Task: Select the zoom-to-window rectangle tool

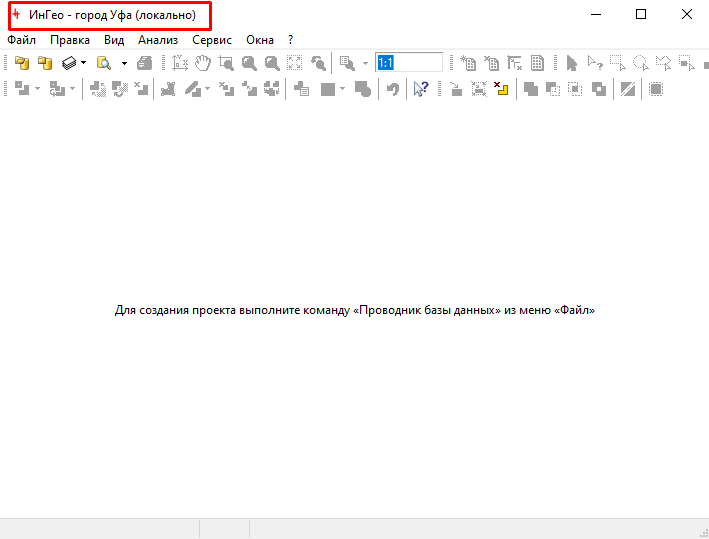Action: tap(226, 63)
